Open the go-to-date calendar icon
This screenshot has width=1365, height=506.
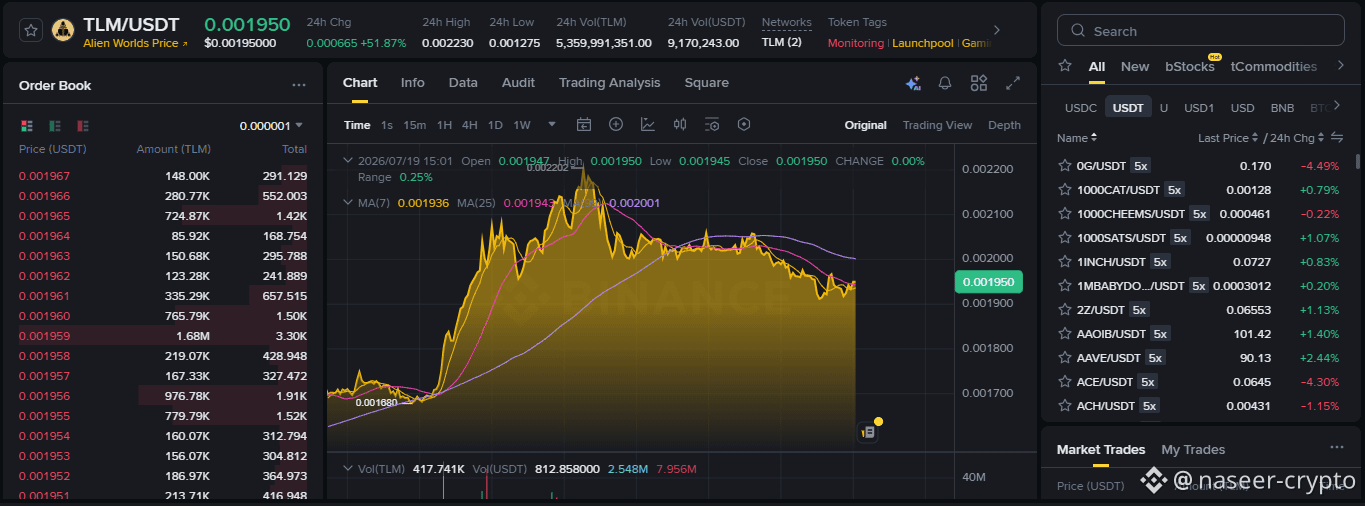pyautogui.click(x=584, y=125)
